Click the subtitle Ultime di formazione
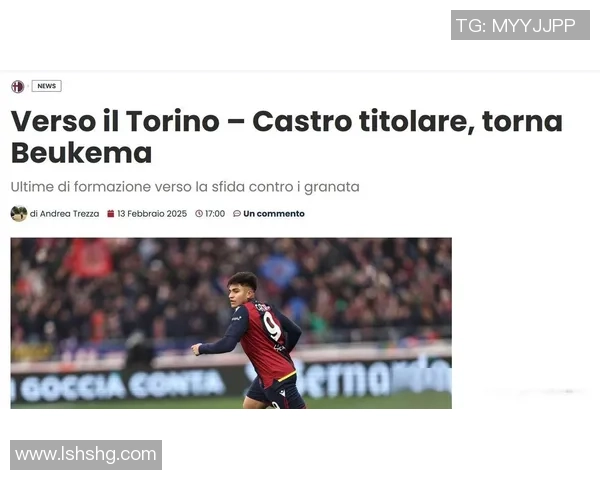Viewport: 600px width, 480px height. [x=185, y=187]
